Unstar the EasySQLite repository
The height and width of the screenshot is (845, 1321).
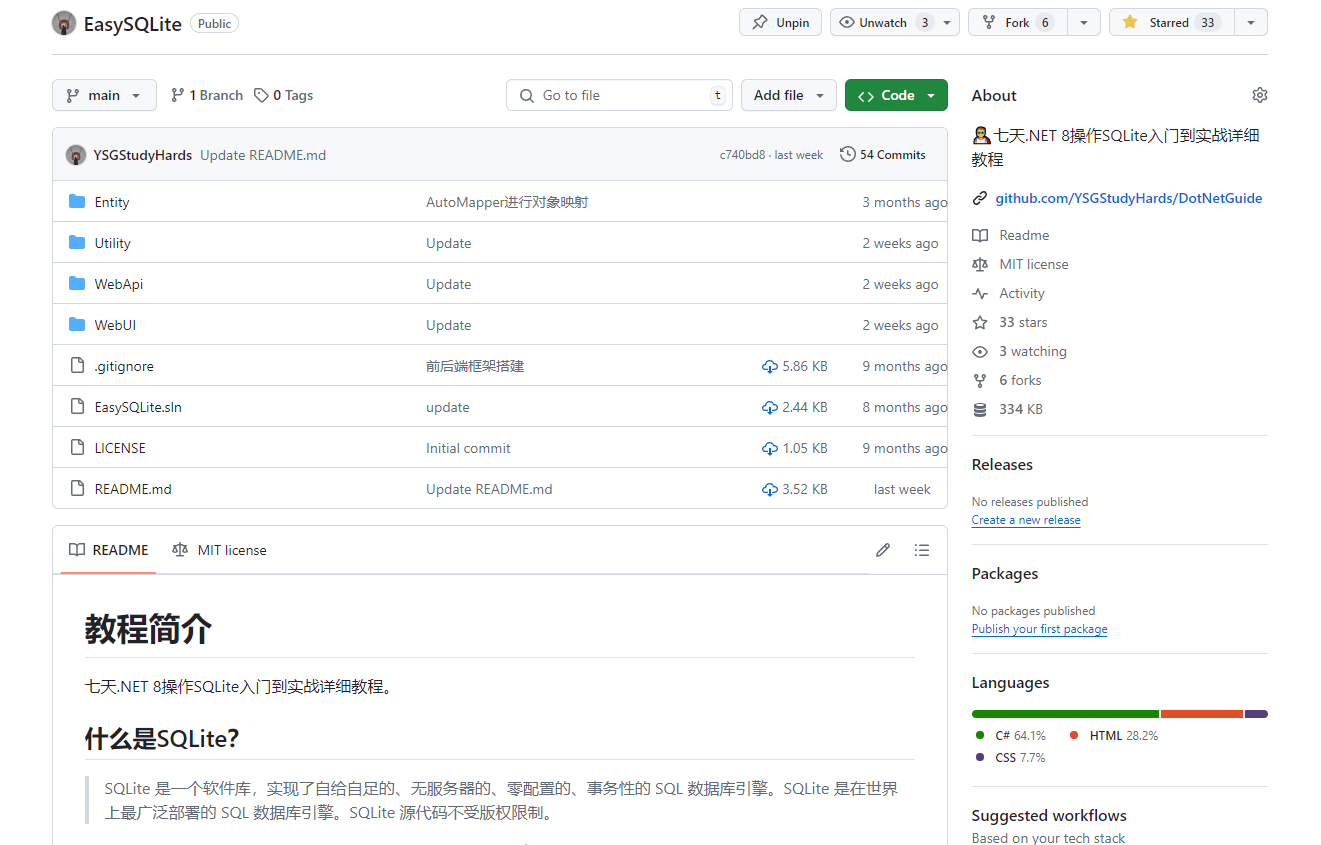(1170, 21)
